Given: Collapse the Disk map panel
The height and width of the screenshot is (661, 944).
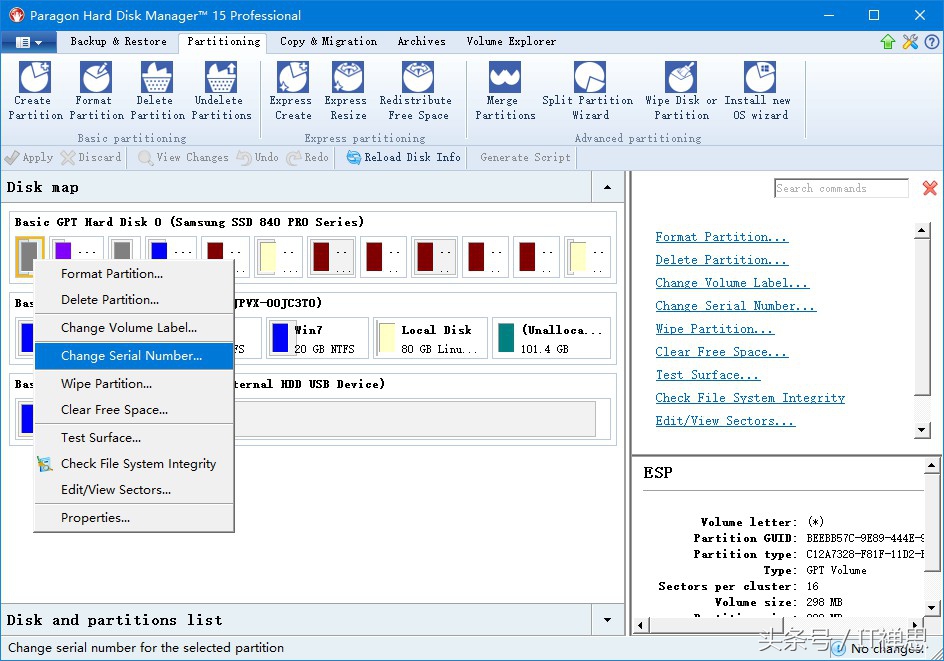Looking at the screenshot, I should [x=606, y=187].
